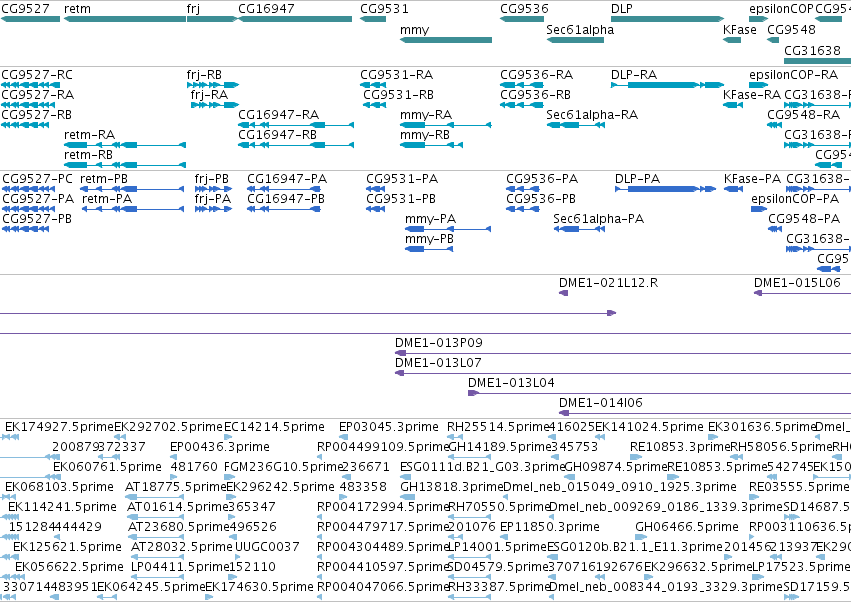Select the retm-PB protein glyph
This screenshot has height=602, width=851.
(132, 189)
